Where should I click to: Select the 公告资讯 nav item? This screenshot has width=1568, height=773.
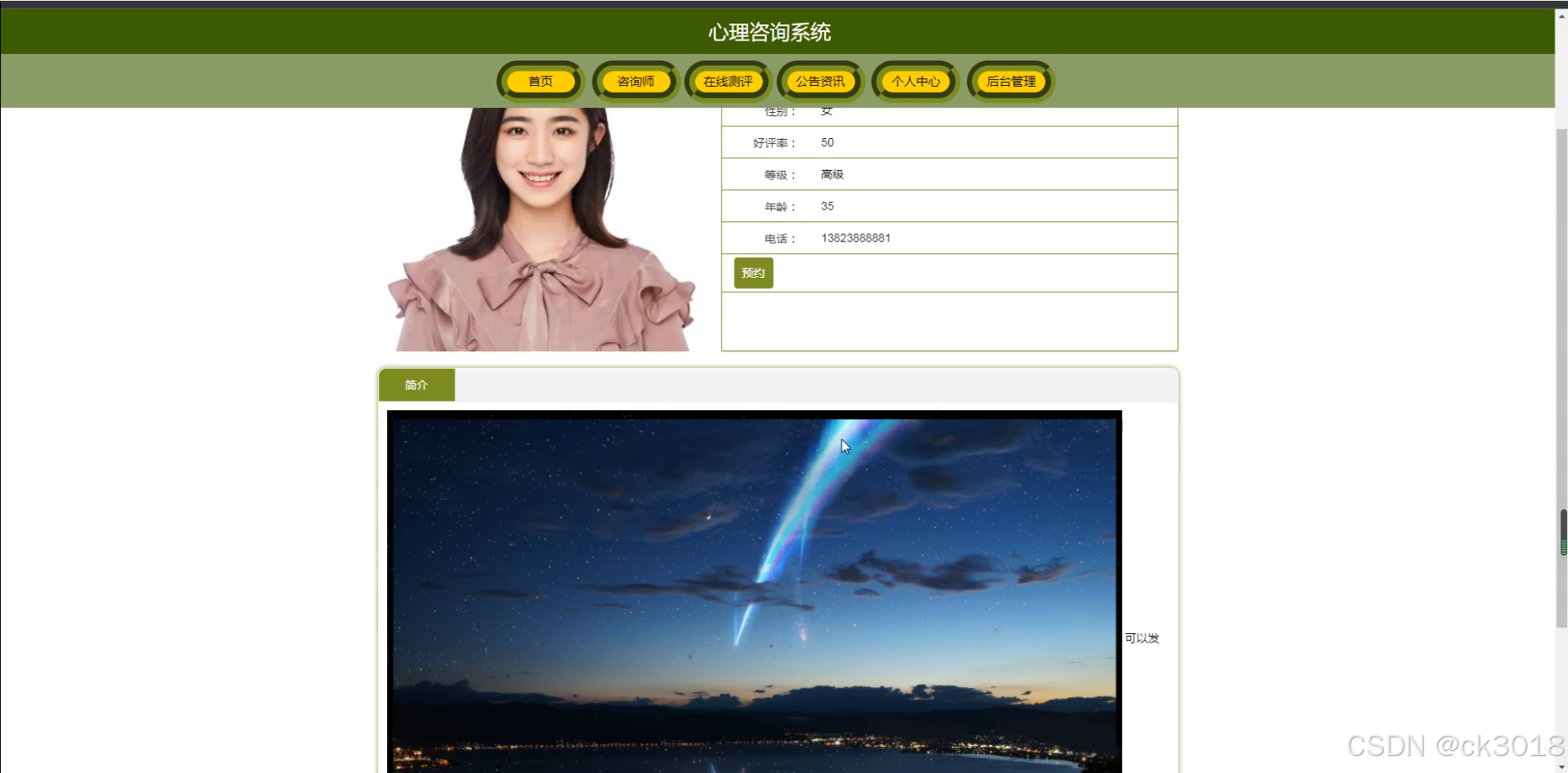coord(821,82)
